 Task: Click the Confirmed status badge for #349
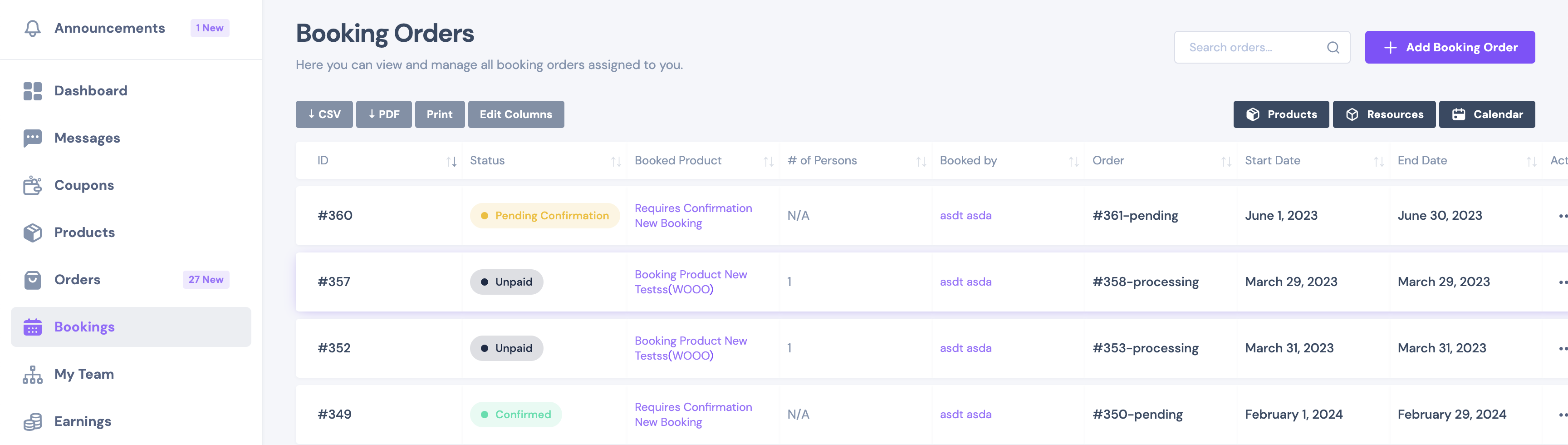coord(515,415)
